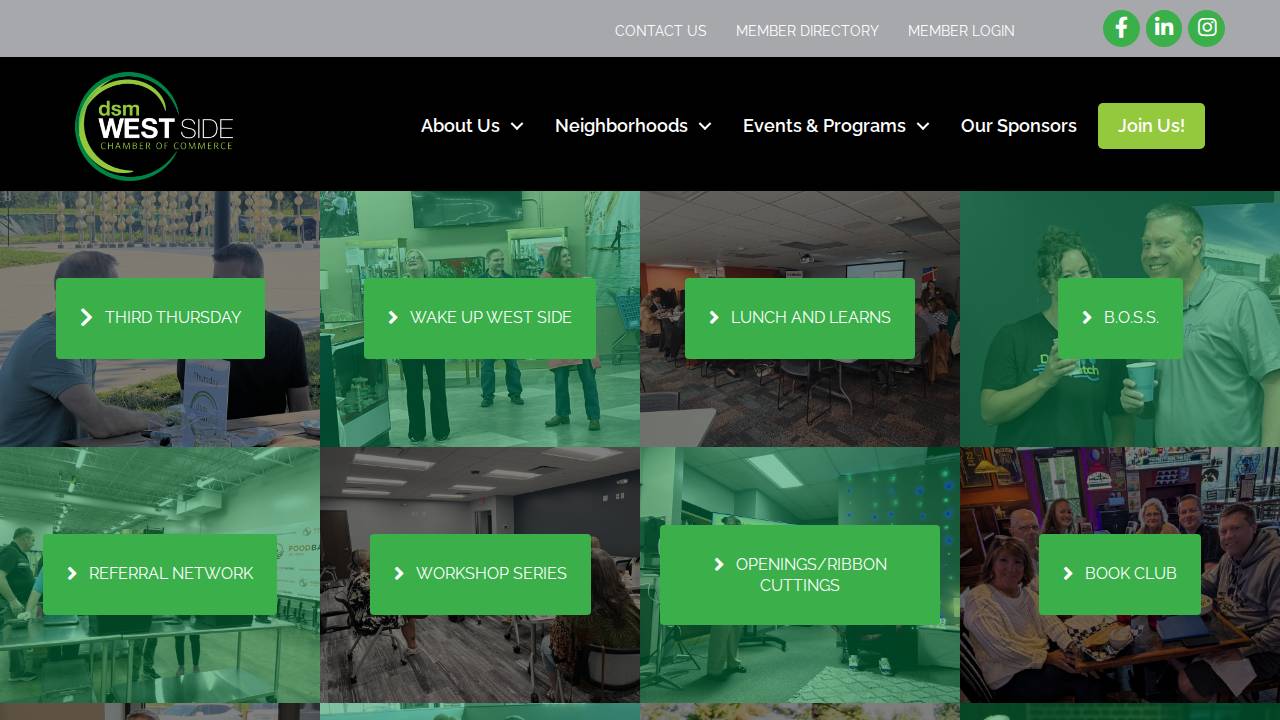Viewport: 1280px width, 720px height.
Task: Open the Instagram social icon
Action: click(x=1206, y=28)
